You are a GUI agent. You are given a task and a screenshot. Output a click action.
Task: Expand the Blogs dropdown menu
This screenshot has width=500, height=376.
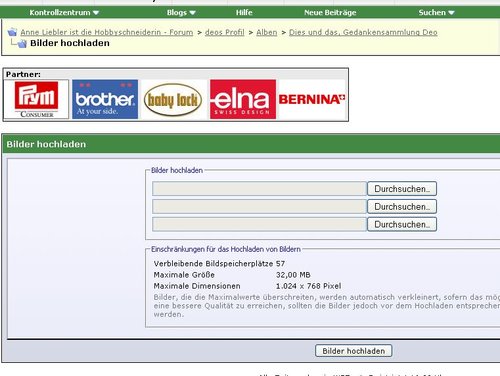tap(181, 13)
